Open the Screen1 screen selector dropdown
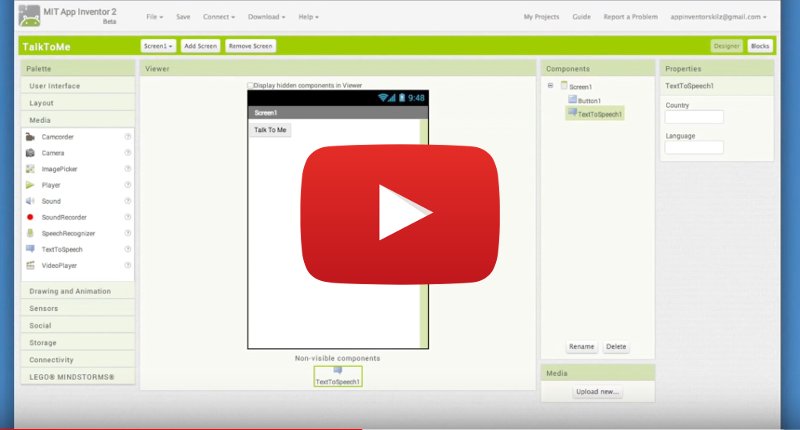Viewport: 800px width, 430px height. [158, 46]
